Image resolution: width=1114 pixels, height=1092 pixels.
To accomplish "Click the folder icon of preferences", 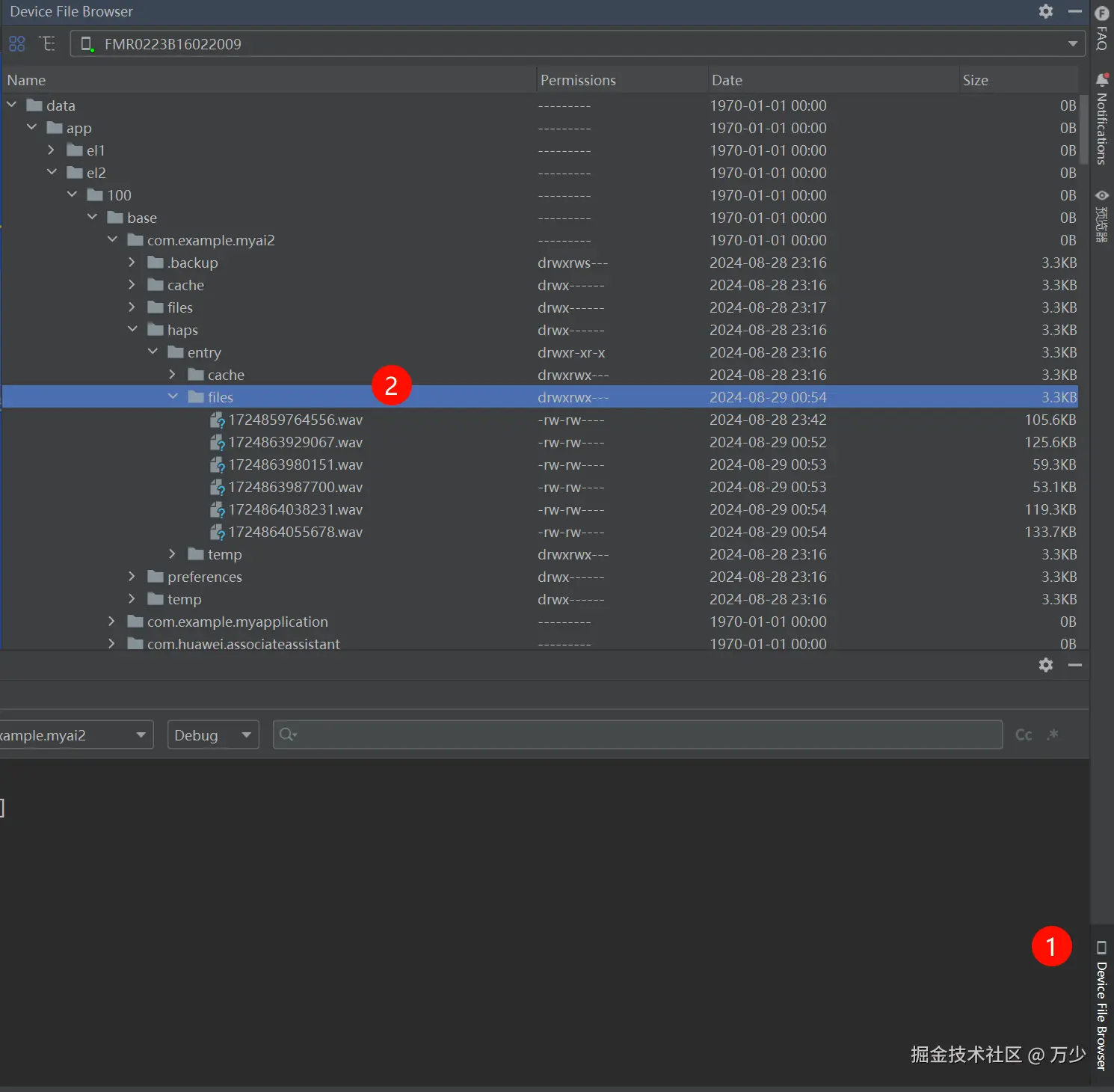I will pyautogui.click(x=156, y=576).
